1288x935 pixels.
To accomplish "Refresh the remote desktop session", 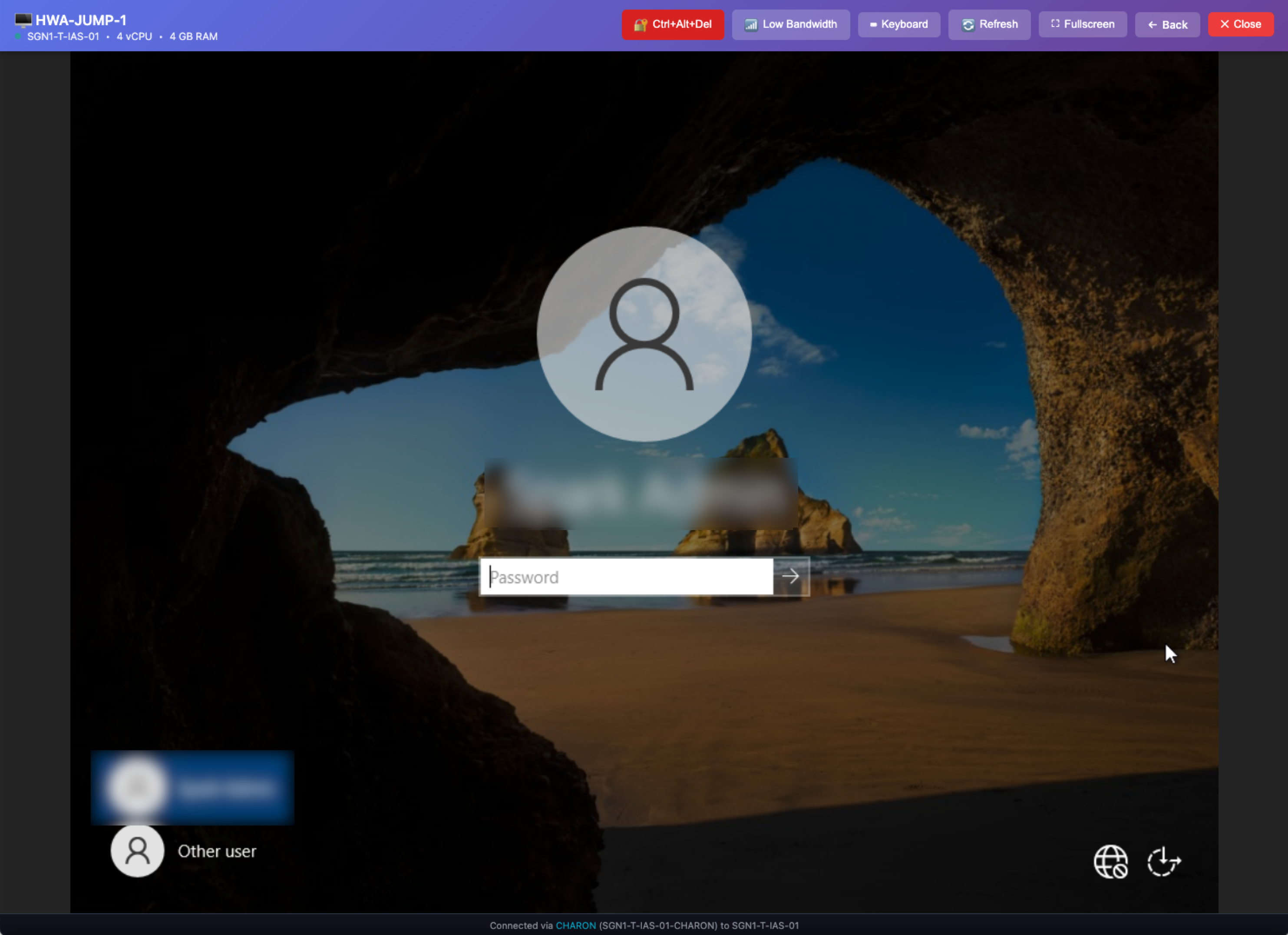I will 989,24.
